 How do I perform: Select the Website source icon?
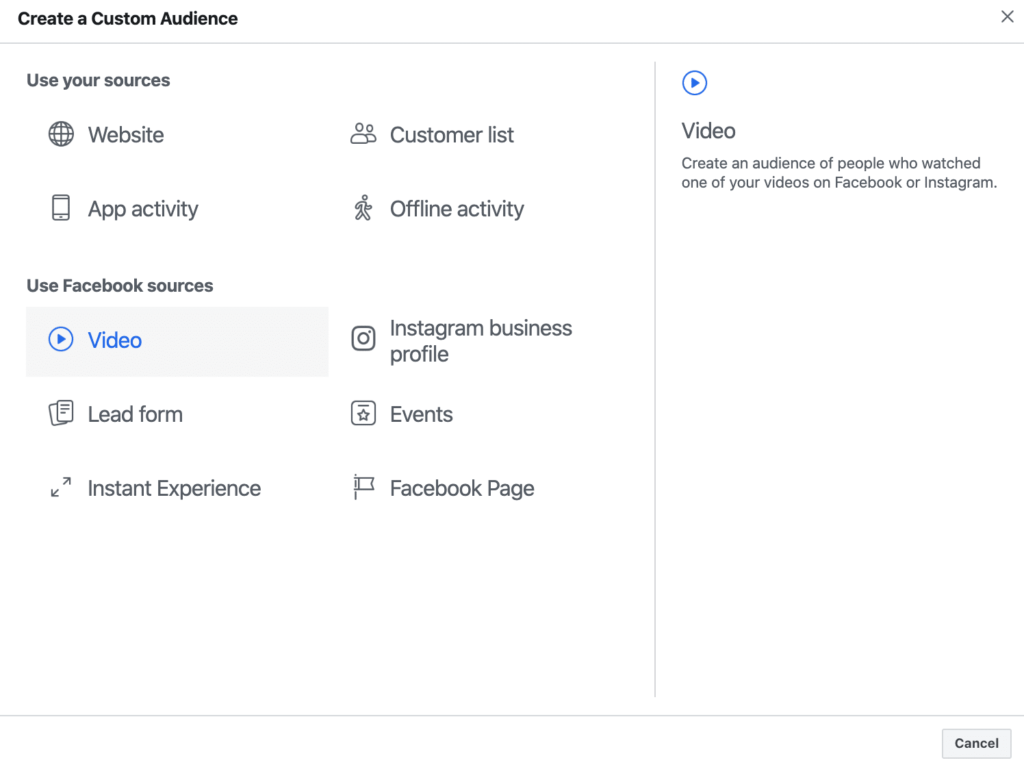click(61, 134)
